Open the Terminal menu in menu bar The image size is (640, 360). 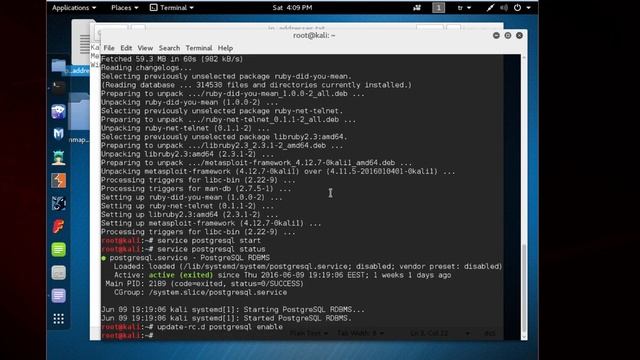(199, 48)
